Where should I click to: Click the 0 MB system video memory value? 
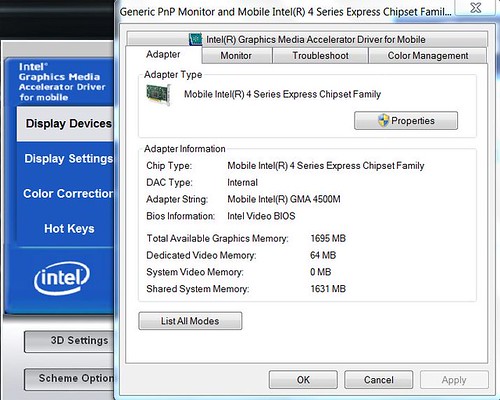321,272
